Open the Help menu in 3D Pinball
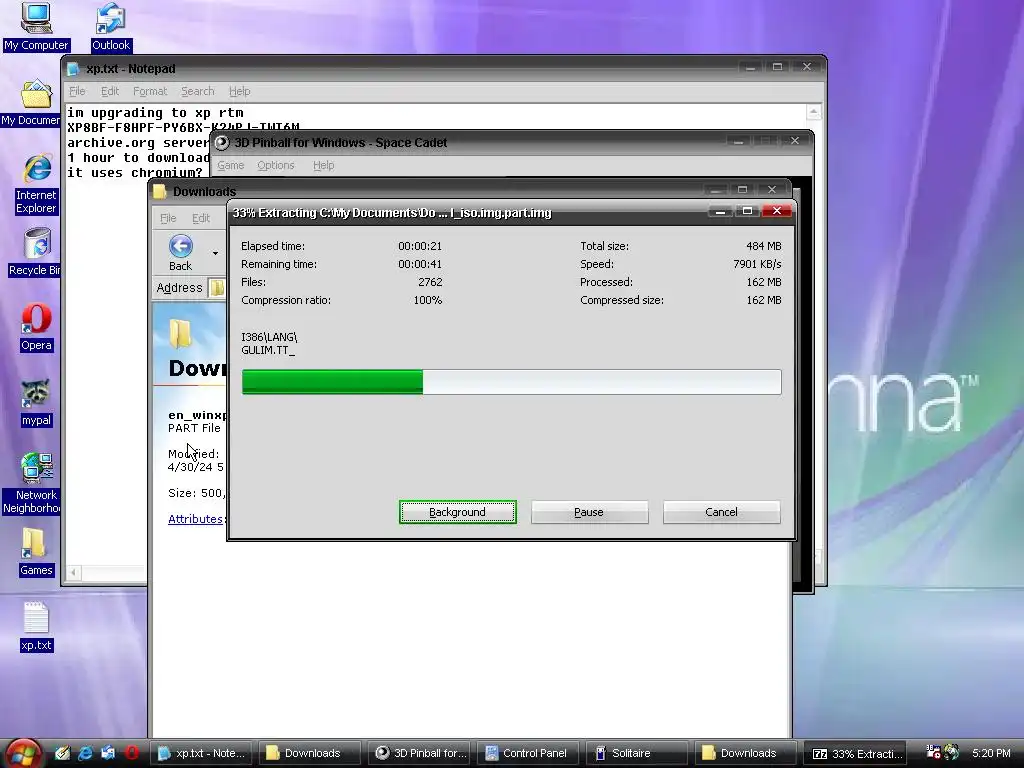The width and height of the screenshot is (1024, 768). click(323, 165)
